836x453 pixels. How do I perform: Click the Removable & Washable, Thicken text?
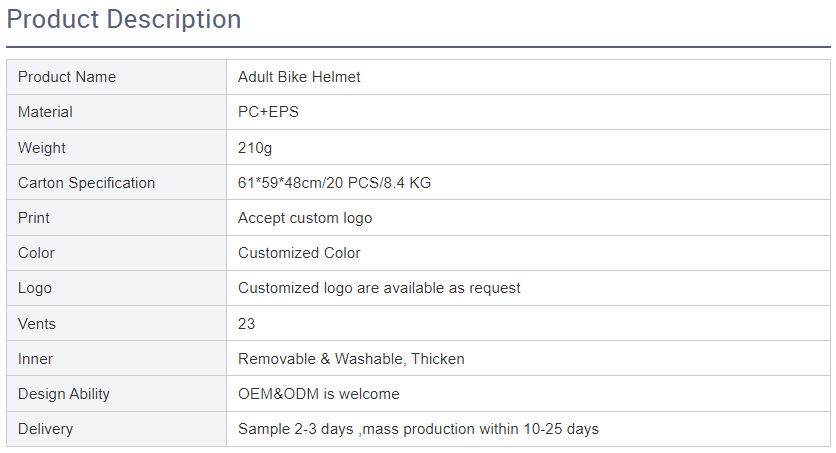pos(351,359)
